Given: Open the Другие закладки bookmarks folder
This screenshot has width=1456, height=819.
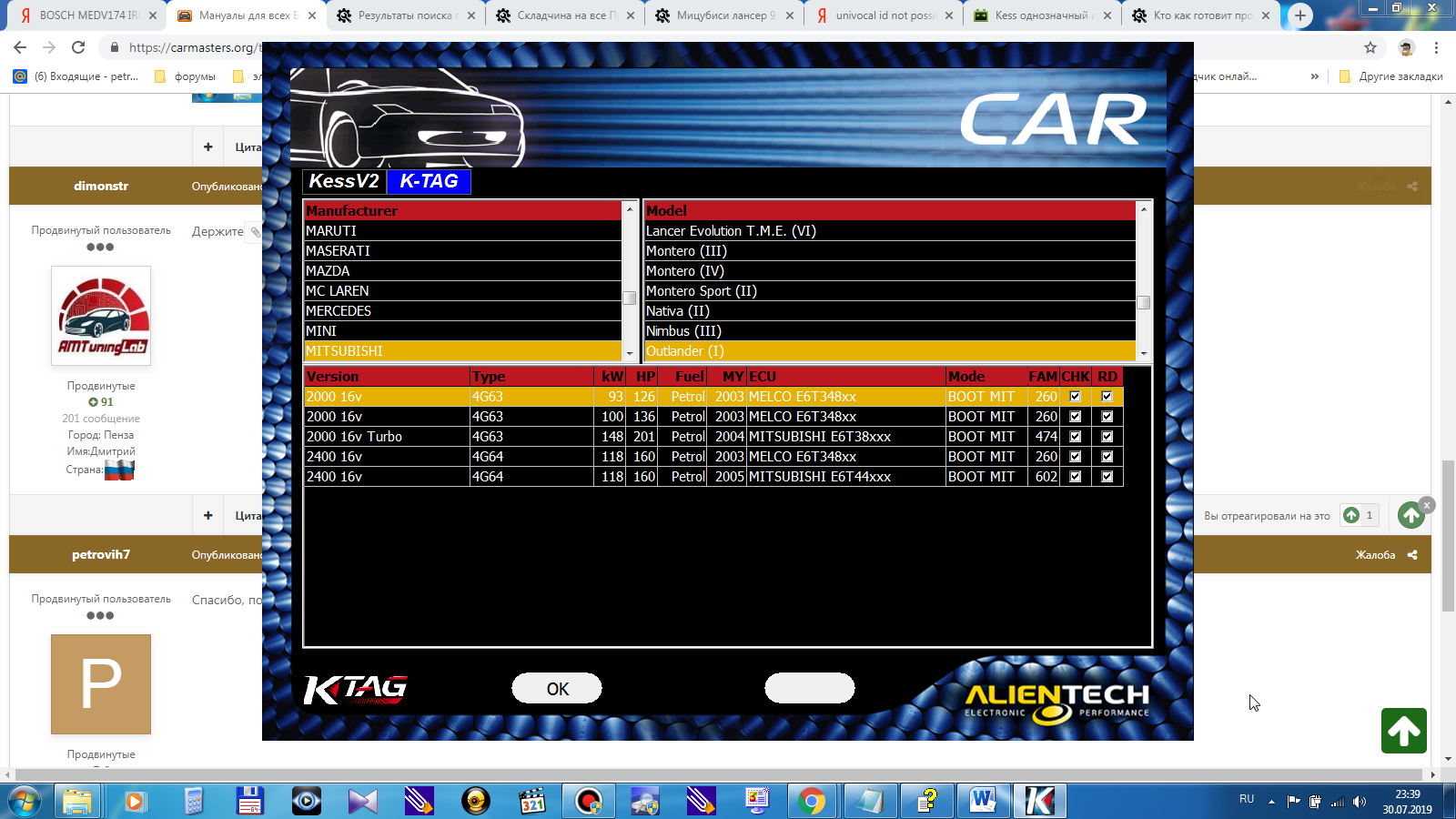Looking at the screenshot, I should [1391, 76].
